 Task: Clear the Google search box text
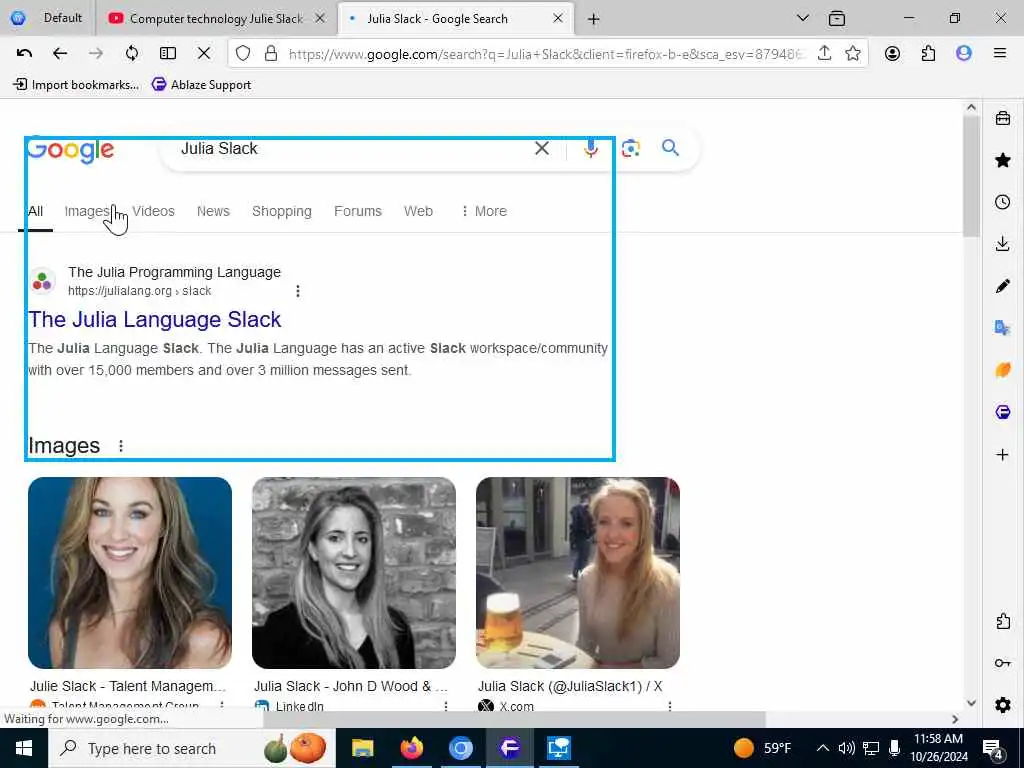coord(542,148)
